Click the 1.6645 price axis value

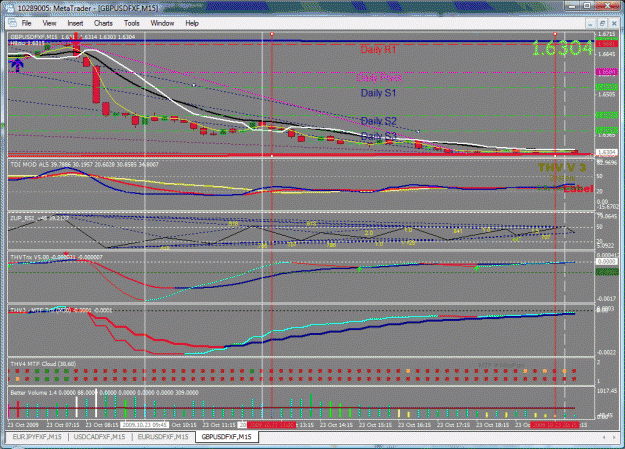coord(606,54)
